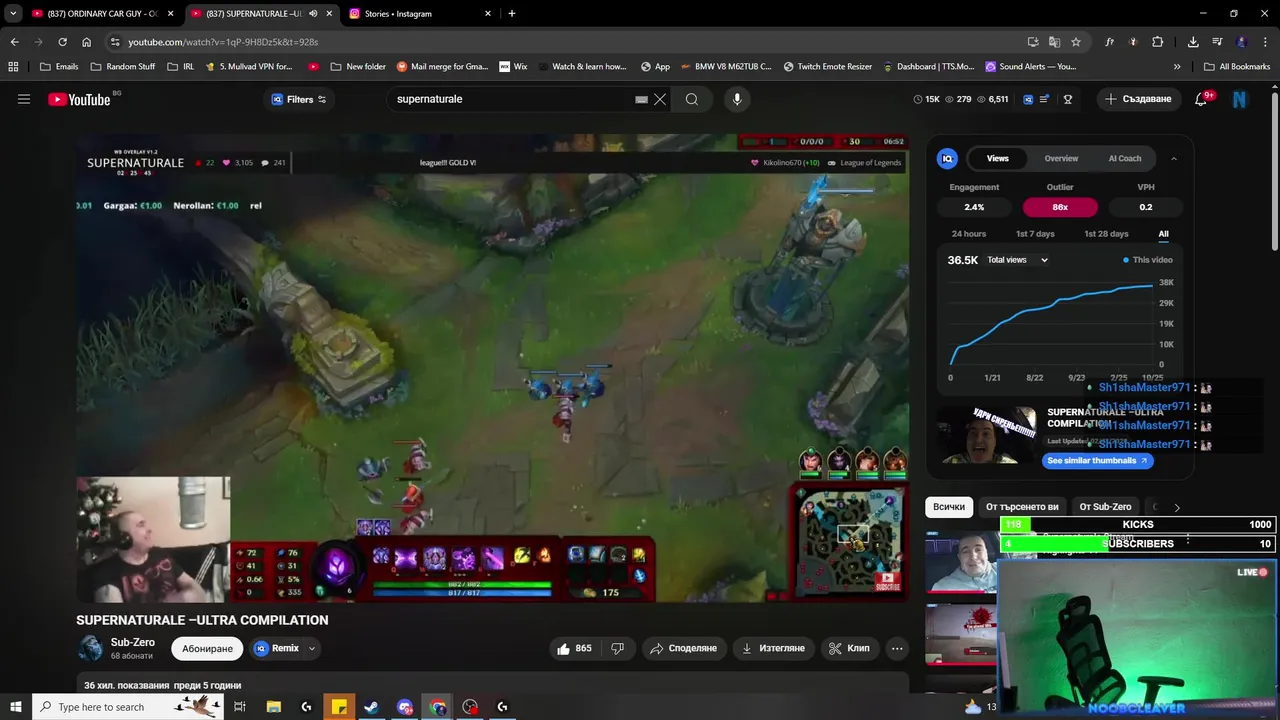Image resolution: width=1280 pixels, height=720 pixels.
Task: Open the Chrome tab search dropdown
Action: click(x=13, y=14)
